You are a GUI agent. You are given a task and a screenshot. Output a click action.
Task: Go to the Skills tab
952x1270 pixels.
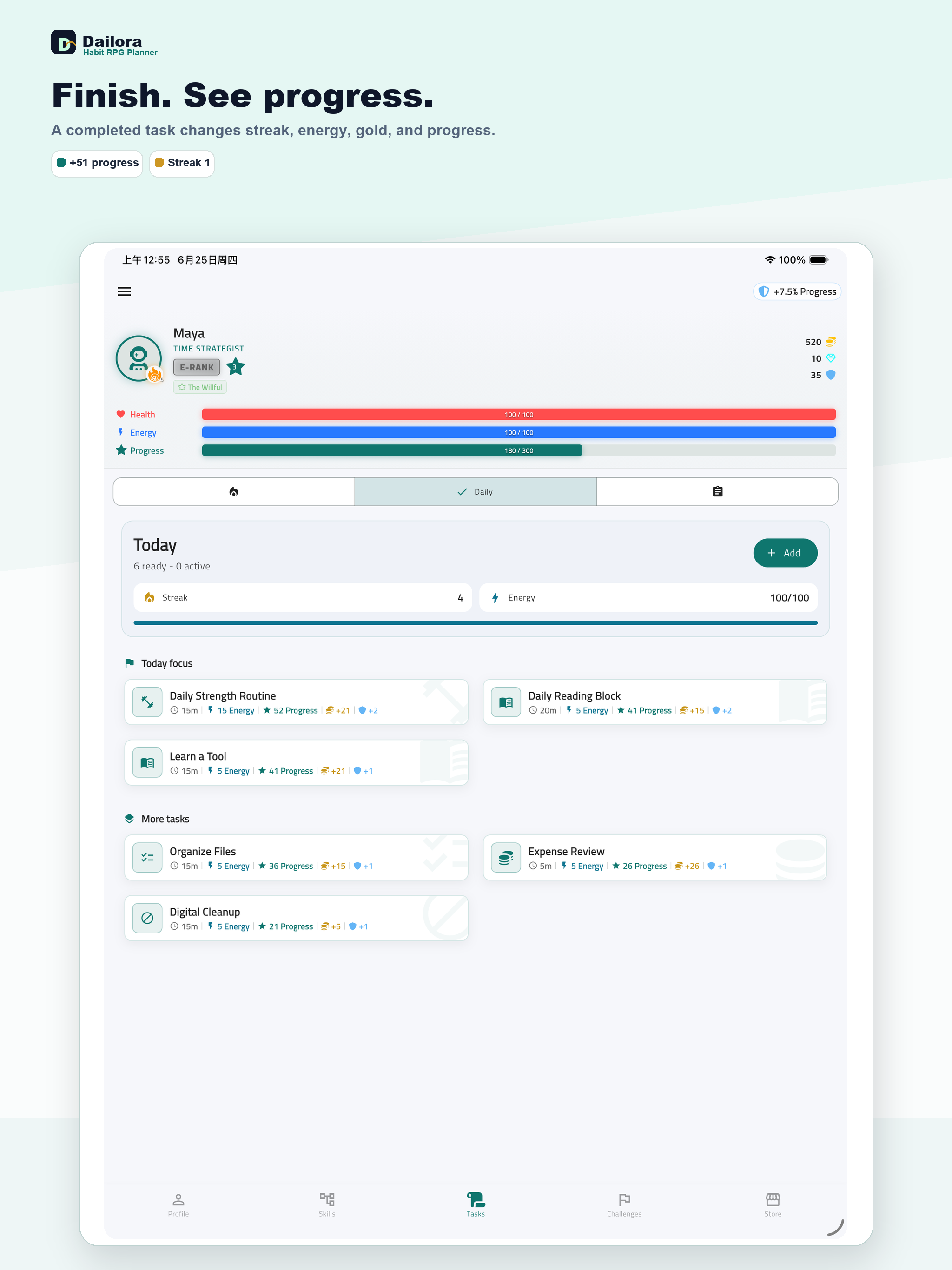[327, 1205]
